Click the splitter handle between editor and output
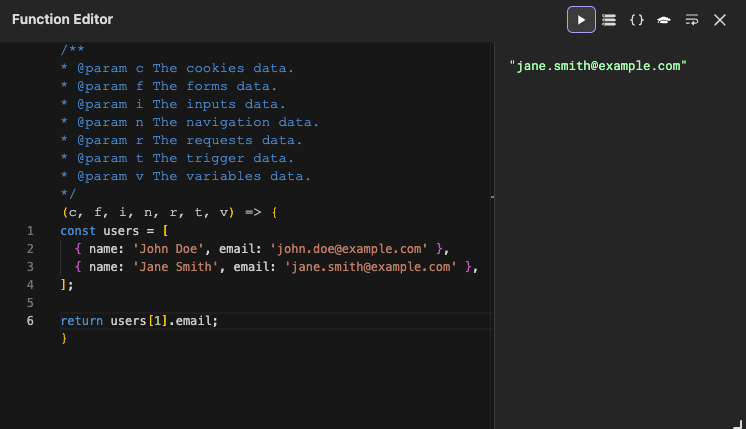 [x=492, y=197]
